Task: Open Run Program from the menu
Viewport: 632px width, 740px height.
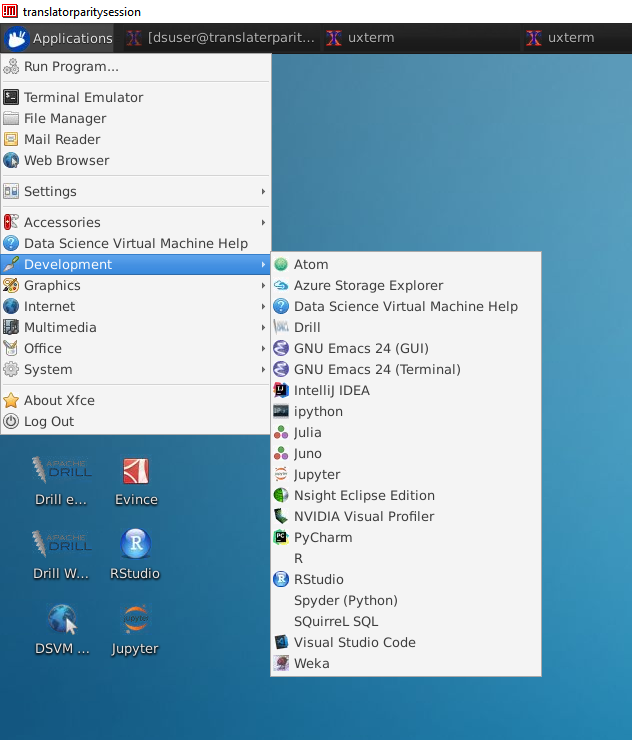Action: (71, 67)
